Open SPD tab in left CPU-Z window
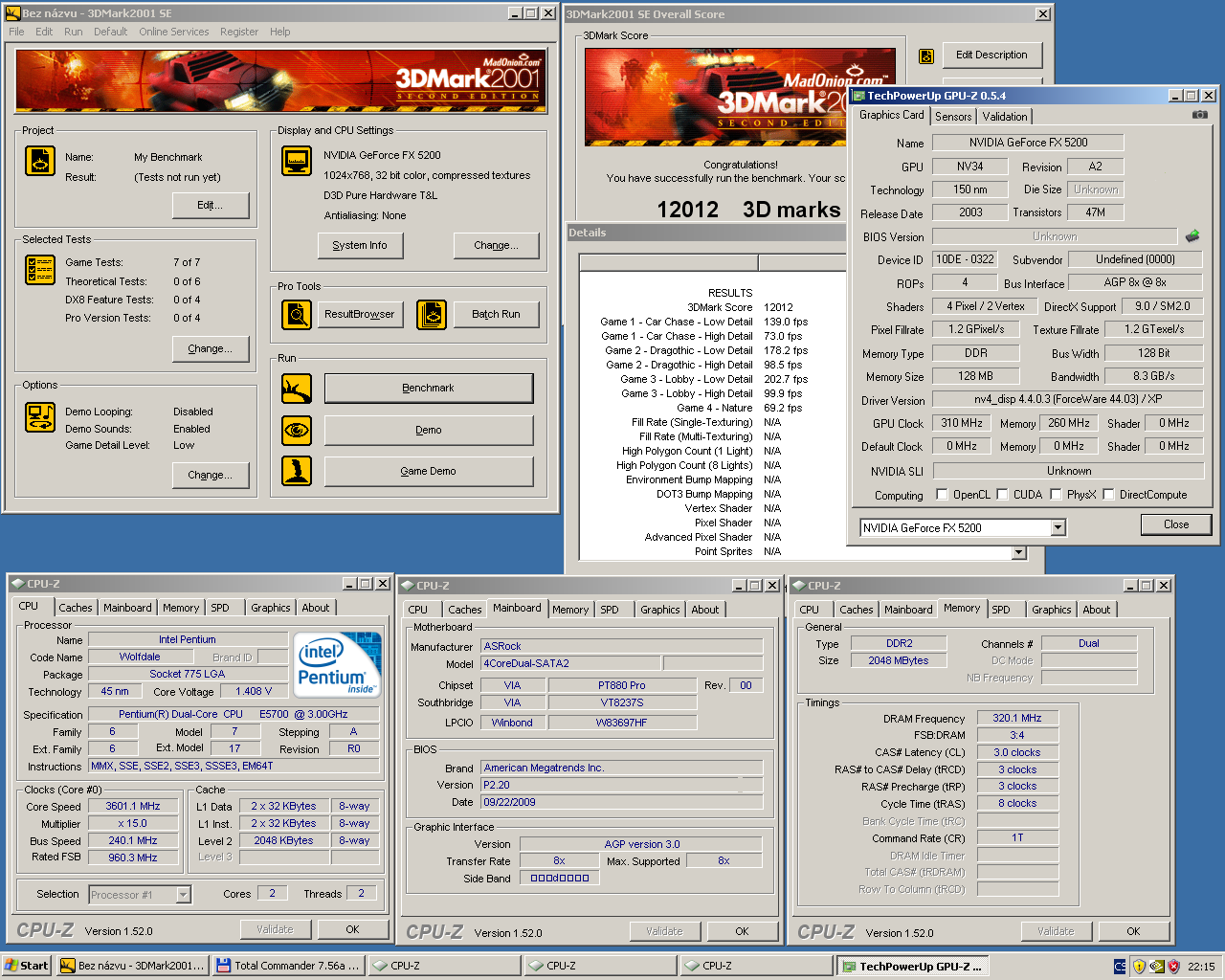 (220, 608)
